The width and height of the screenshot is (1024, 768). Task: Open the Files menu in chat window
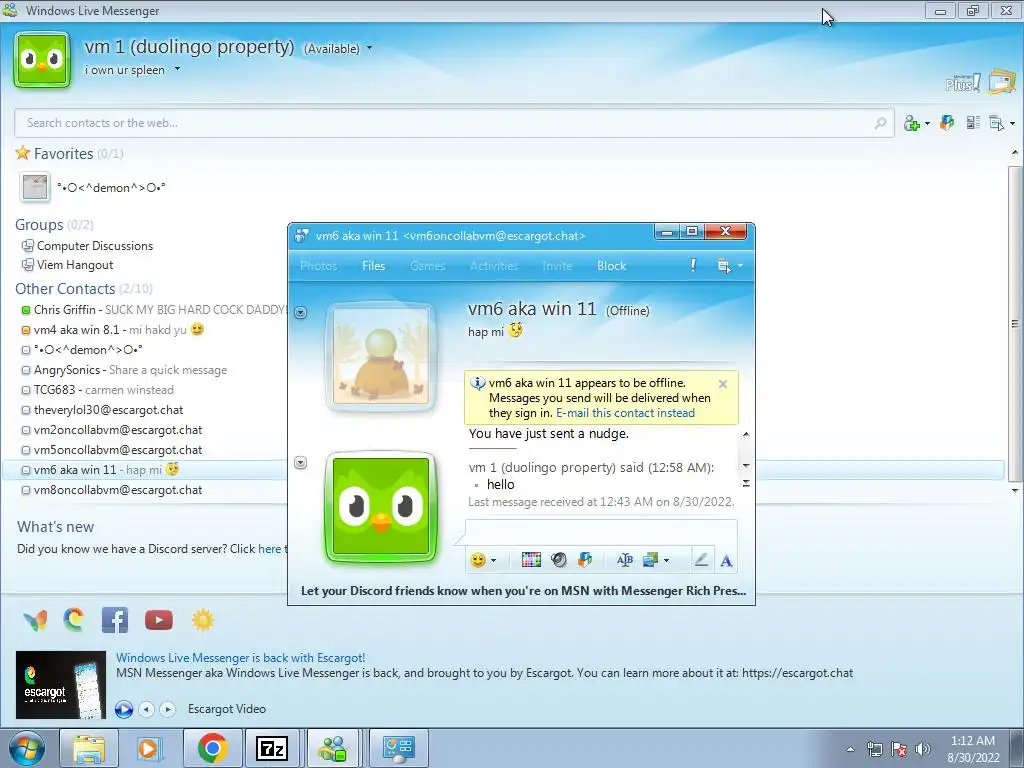click(374, 266)
